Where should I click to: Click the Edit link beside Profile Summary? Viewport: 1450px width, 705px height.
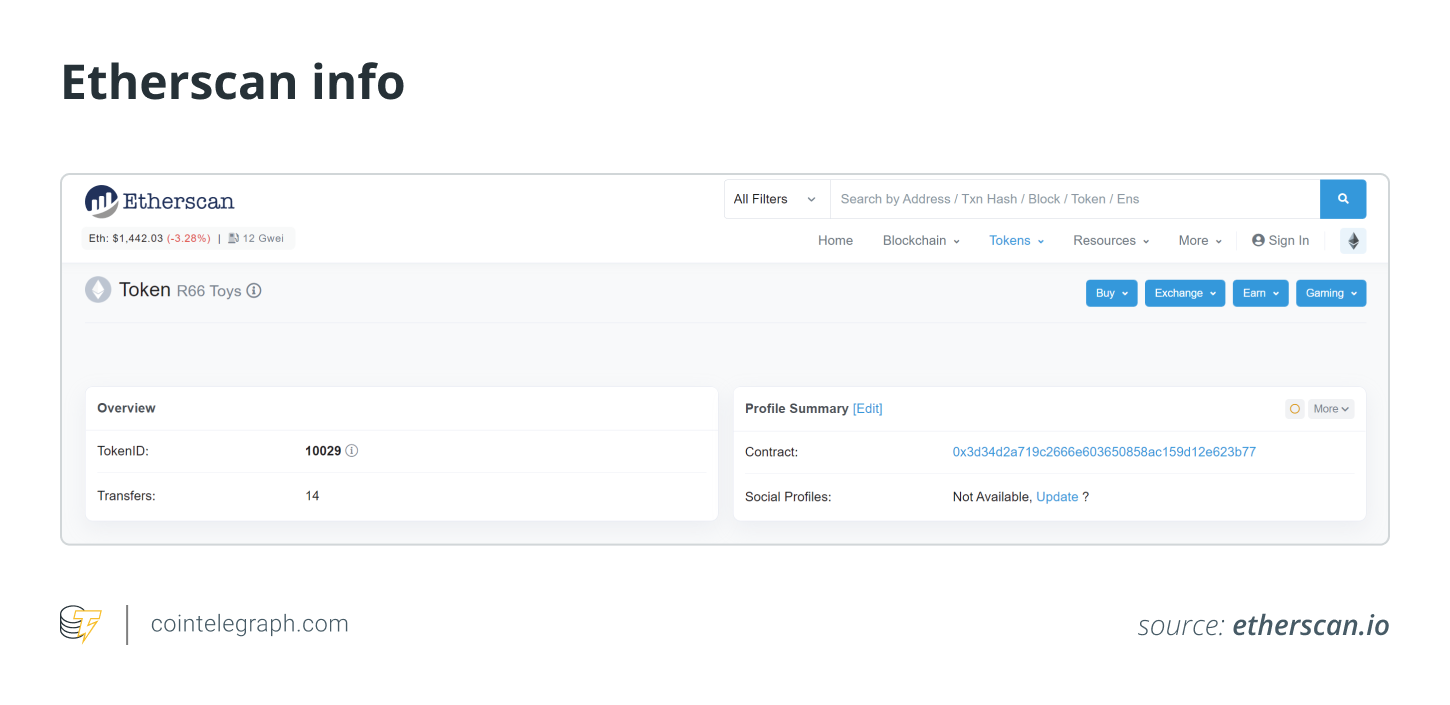868,408
